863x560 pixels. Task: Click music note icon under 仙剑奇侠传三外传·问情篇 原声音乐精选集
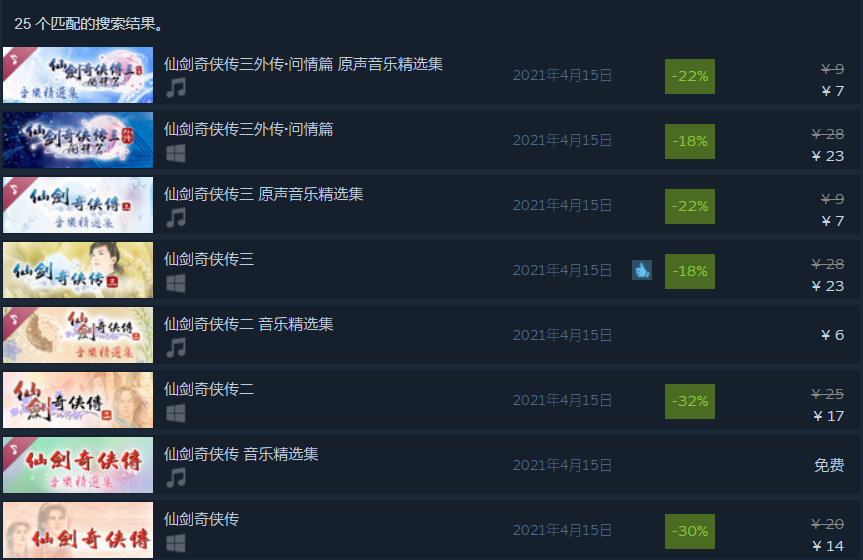(176, 88)
